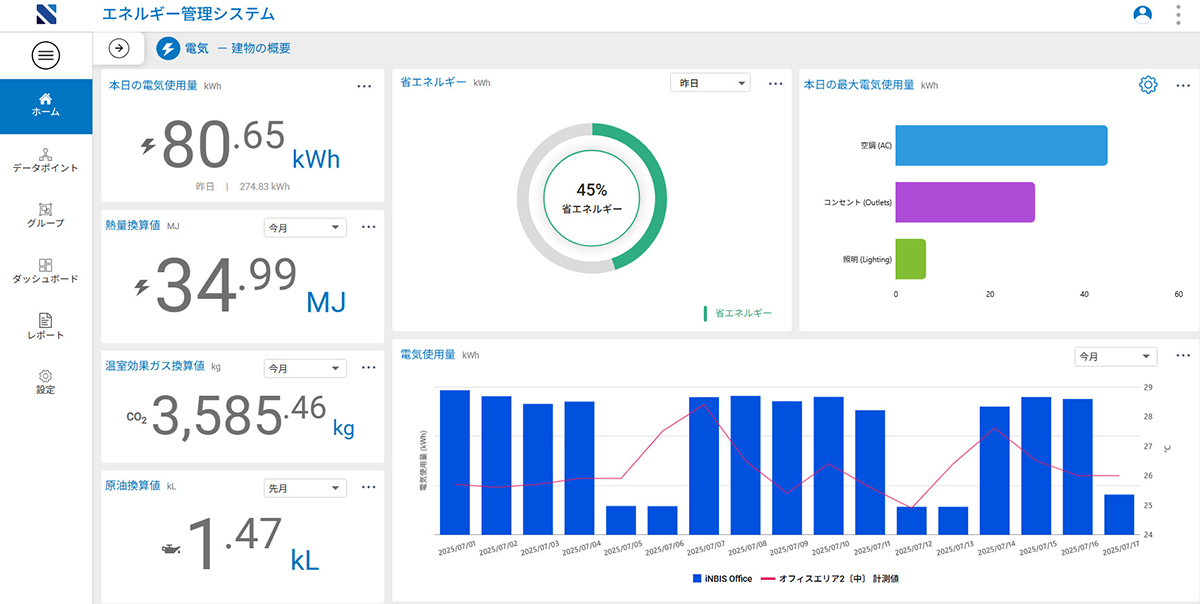This screenshot has height=604, width=1200.
Task: Click the 昨日 274.83 kWh text
Action: coord(242,186)
